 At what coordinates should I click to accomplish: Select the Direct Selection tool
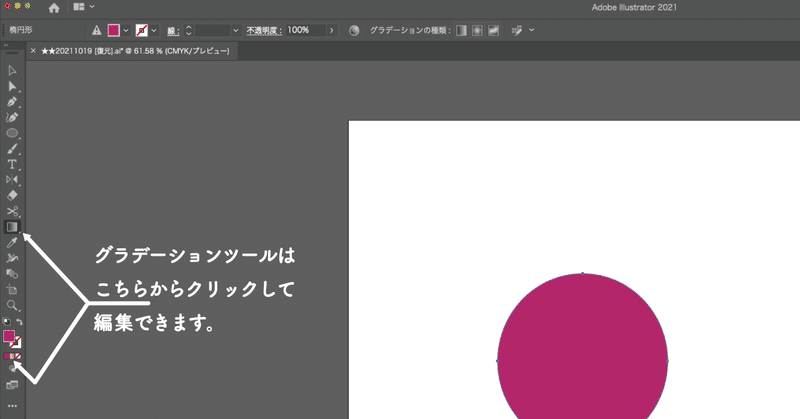point(12,86)
